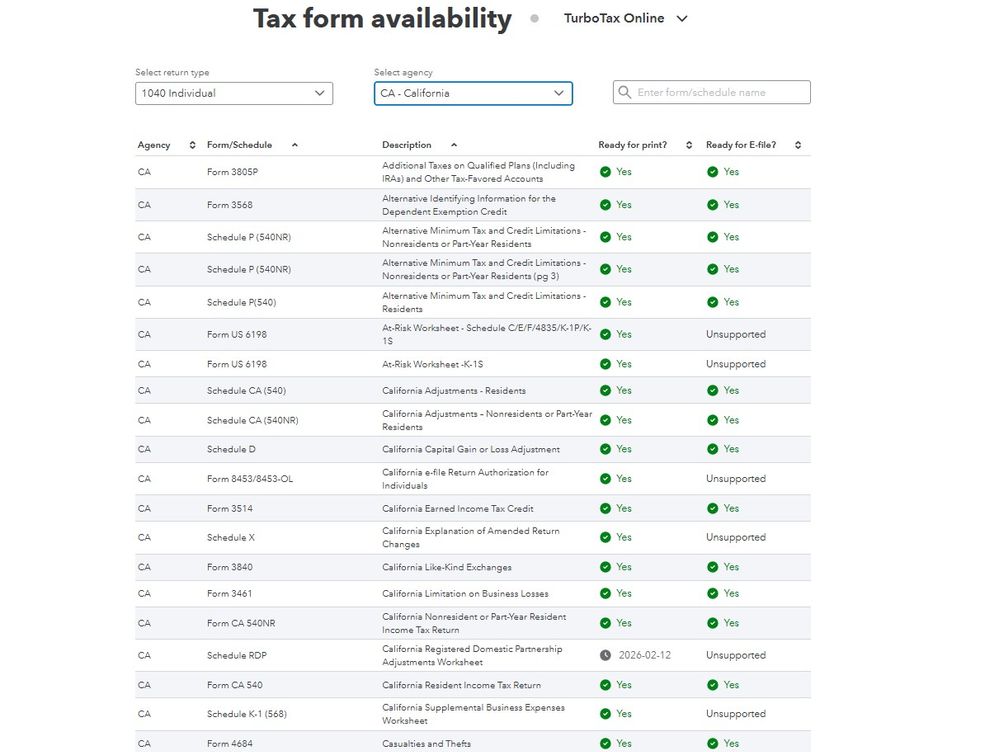The height and width of the screenshot is (752, 999).
Task: Select California Earned Income Tax Credit description
Action: click(457, 509)
